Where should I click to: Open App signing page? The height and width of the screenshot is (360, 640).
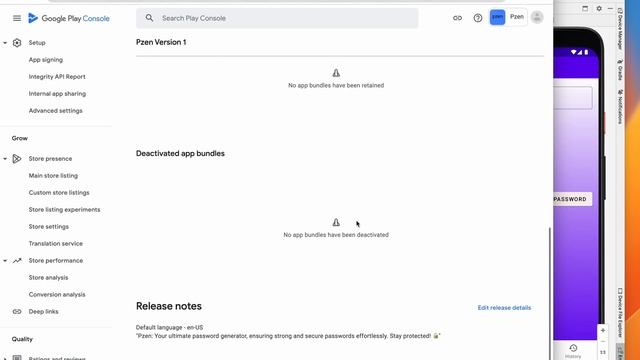point(46,60)
